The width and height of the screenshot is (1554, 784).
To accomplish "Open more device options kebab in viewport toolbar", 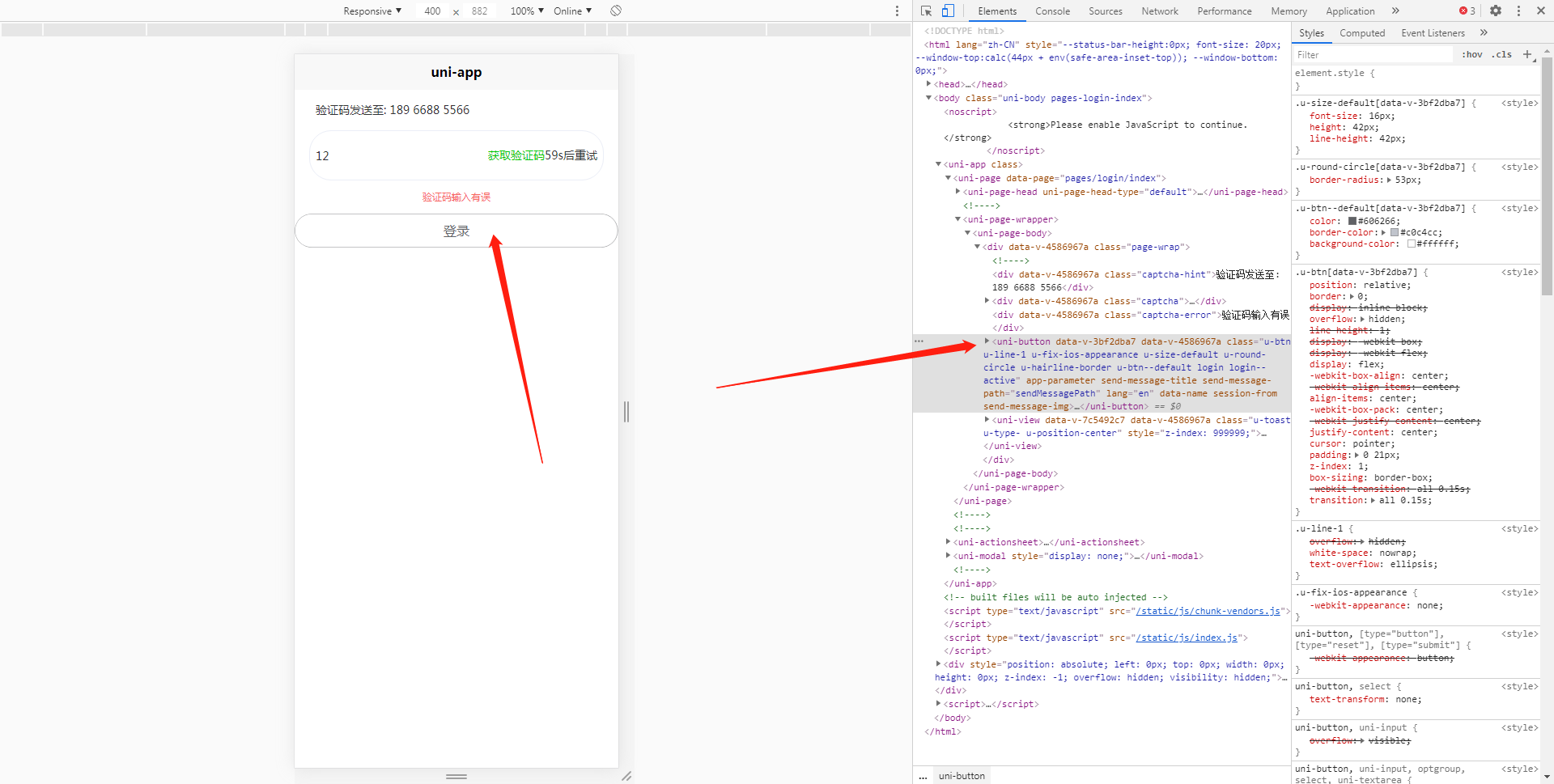I will tap(897, 11).
